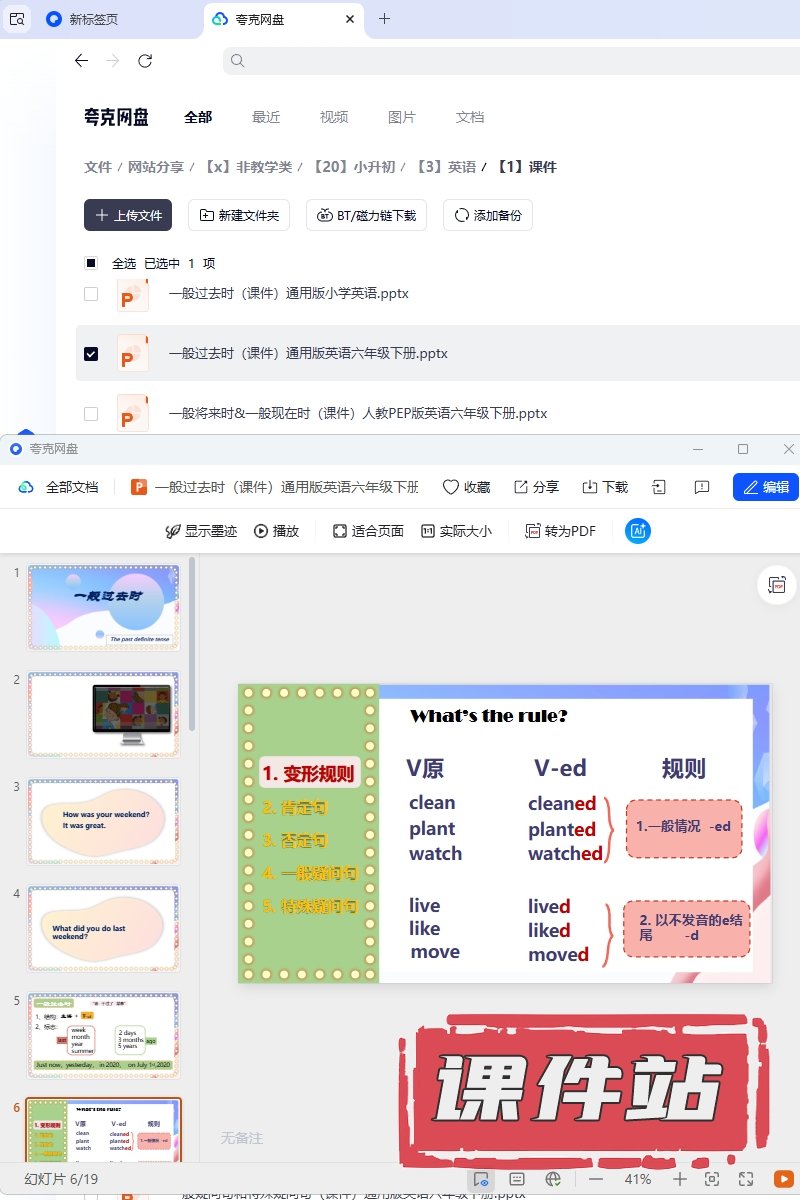800x1200 pixels.
Task: Enter fullscreen using the status bar icon
Action: pos(745,1179)
